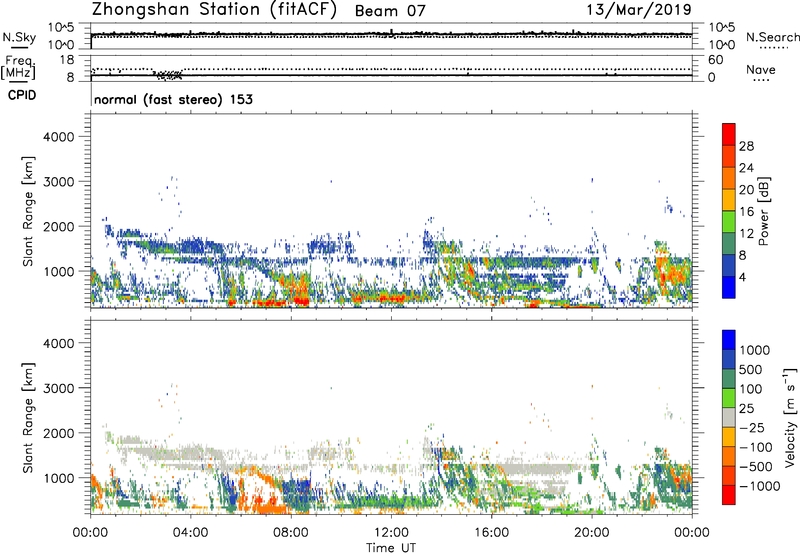Click the '16' tick on the power colorbar
The image size is (800, 554).
pyautogui.click(x=746, y=212)
